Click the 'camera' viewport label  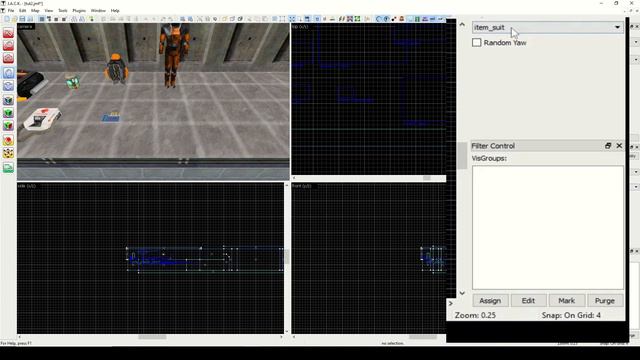click(25, 27)
